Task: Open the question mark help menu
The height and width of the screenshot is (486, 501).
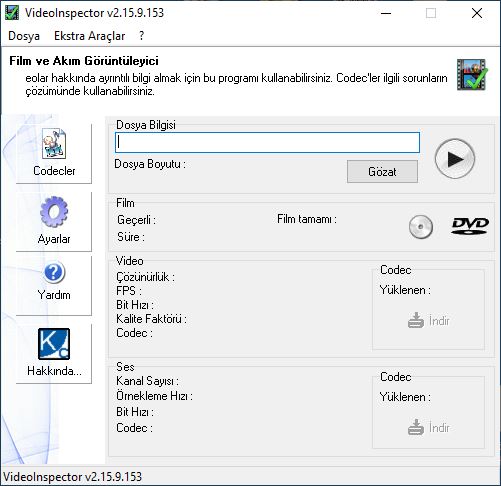Action: (142, 36)
